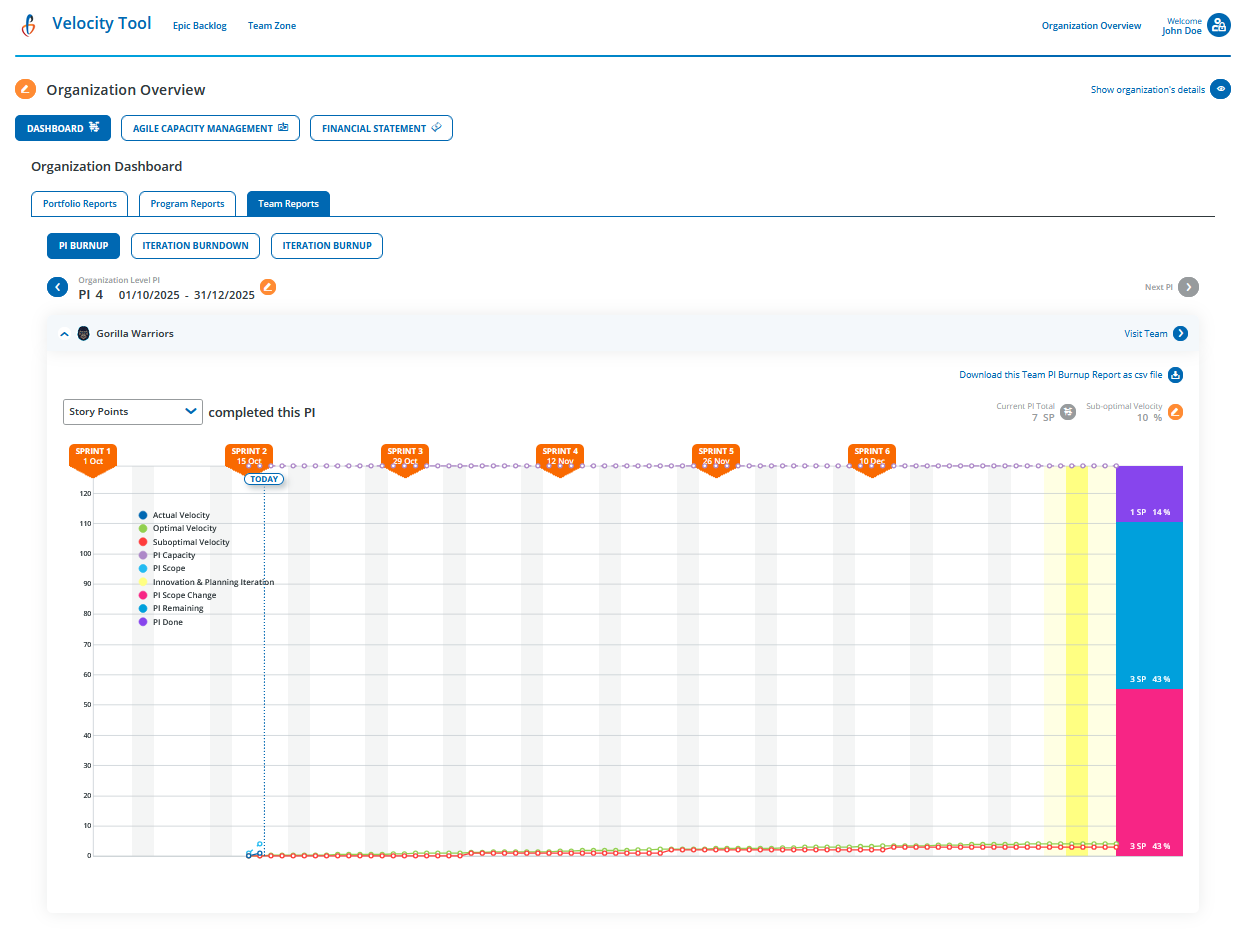Image resolution: width=1245 pixels, height=938 pixels.
Task: Open the John Doe profile icon
Action: coord(1219,24)
